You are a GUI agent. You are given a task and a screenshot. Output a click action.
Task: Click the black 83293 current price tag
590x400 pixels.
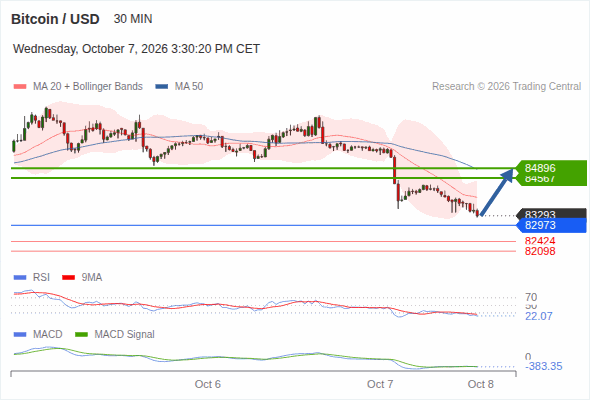pos(552,214)
